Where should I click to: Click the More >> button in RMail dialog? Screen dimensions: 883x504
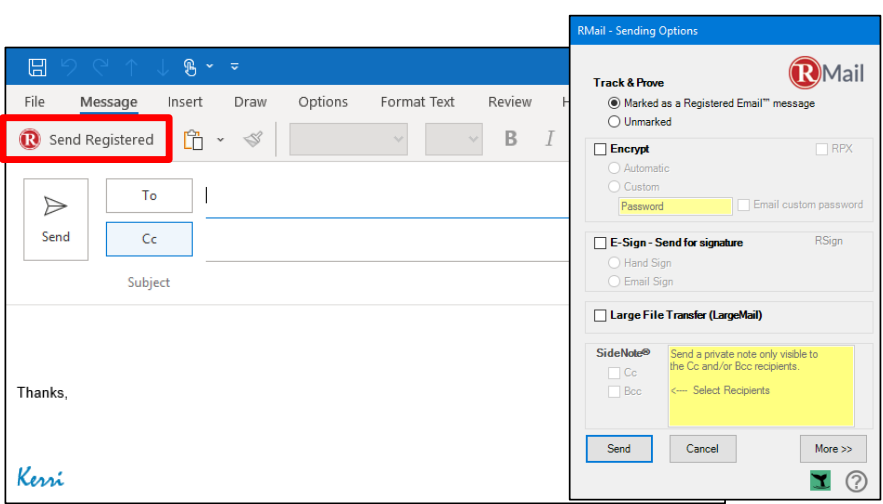coord(833,448)
